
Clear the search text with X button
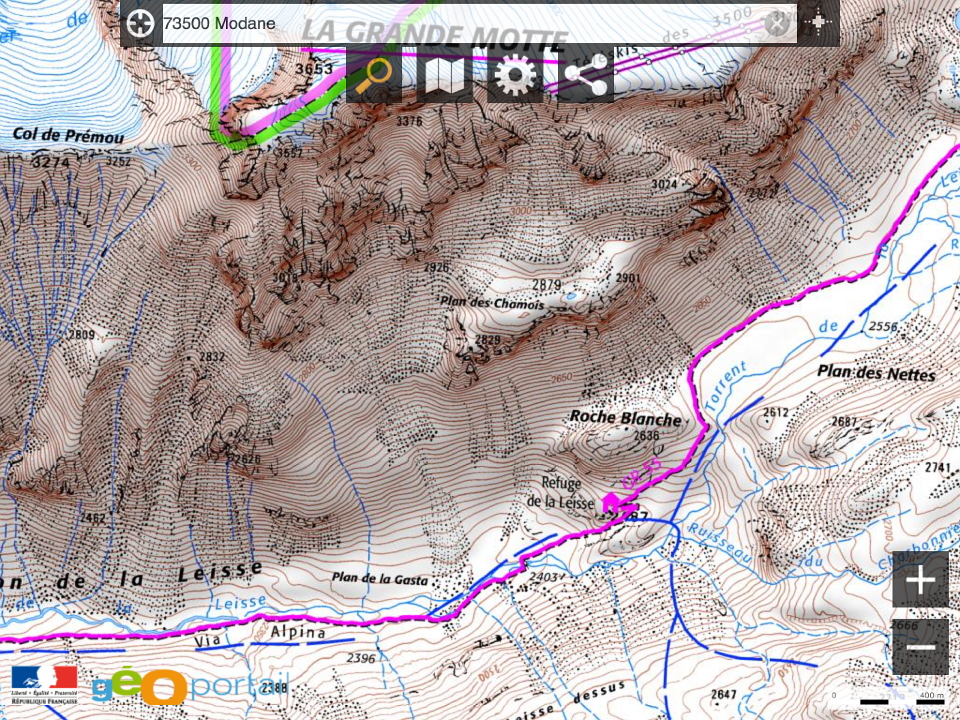778,24
